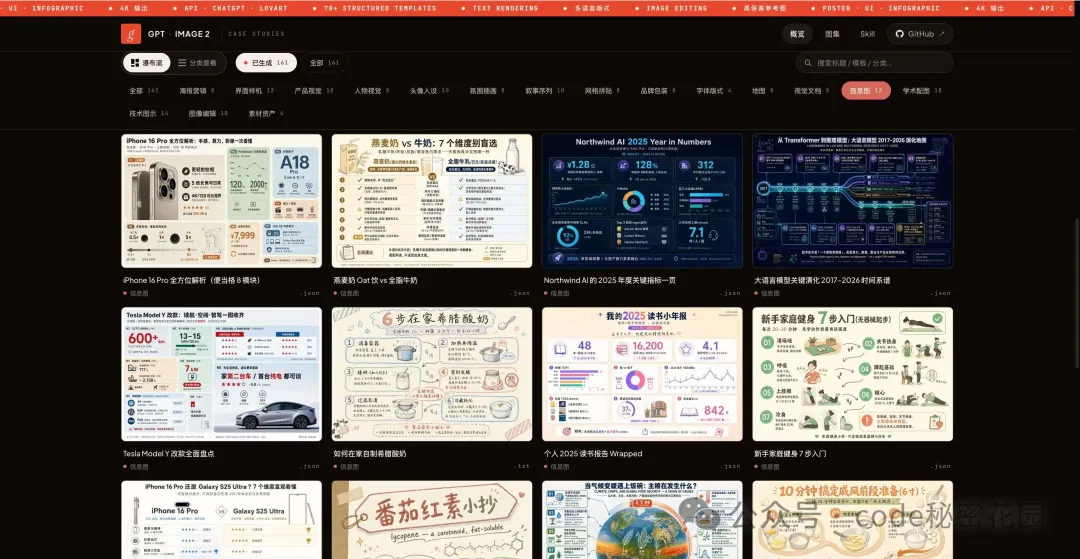Select the 学术配图 category
1080x559 pixels.
(922, 90)
